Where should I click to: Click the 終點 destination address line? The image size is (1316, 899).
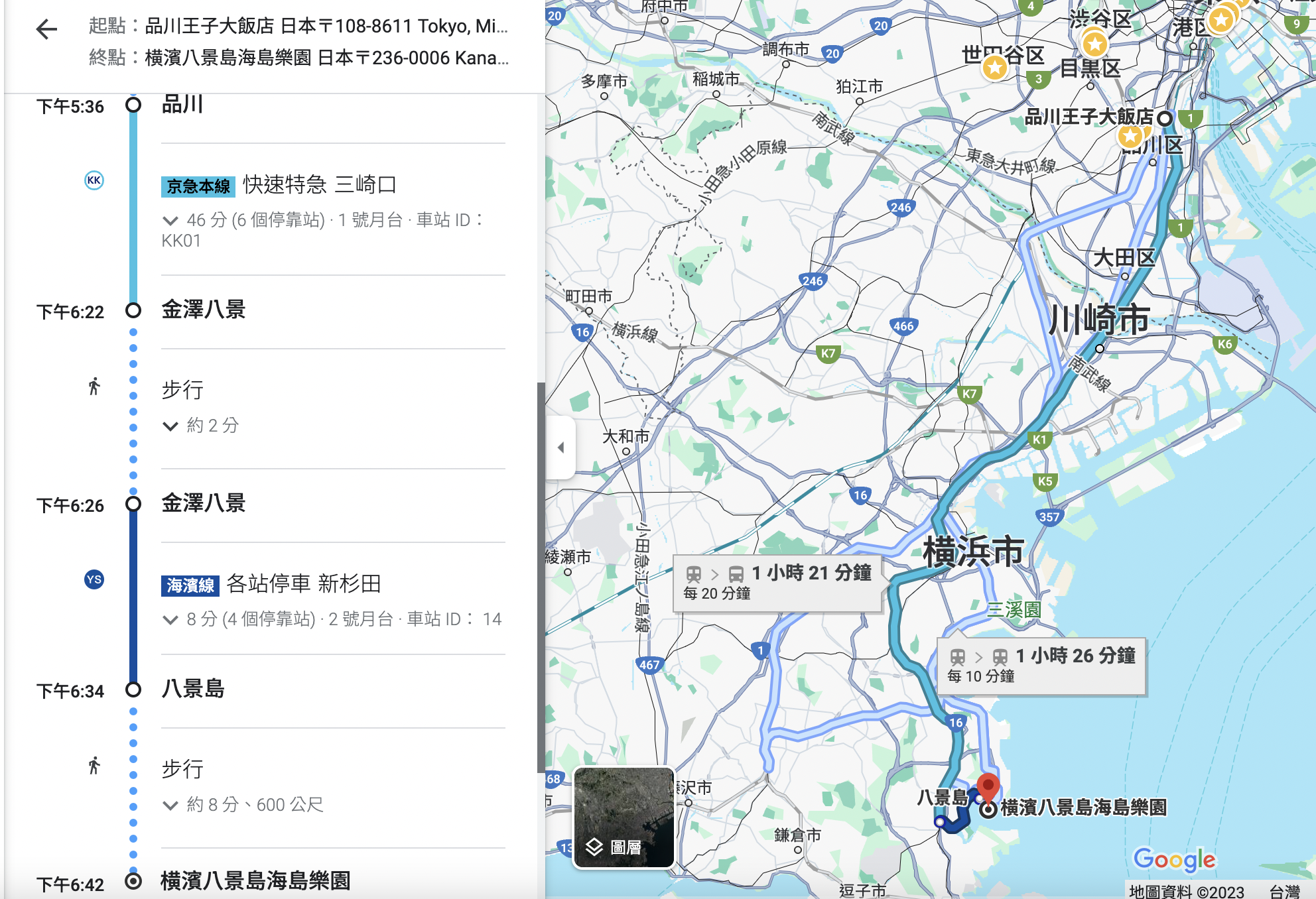coord(298,58)
